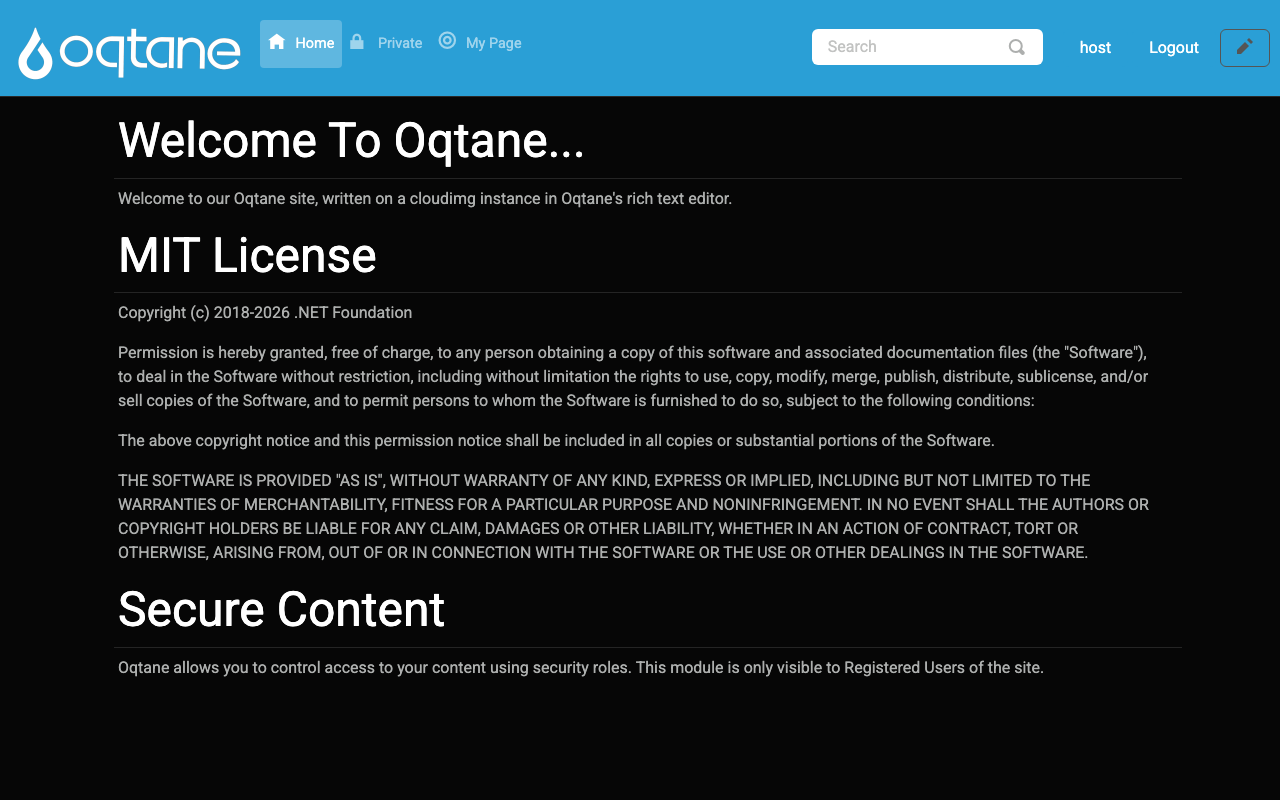The height and width of the screenshot is (800, 1280).
Task: Click the Oqtane logo
Action: [x=129, y=52]
